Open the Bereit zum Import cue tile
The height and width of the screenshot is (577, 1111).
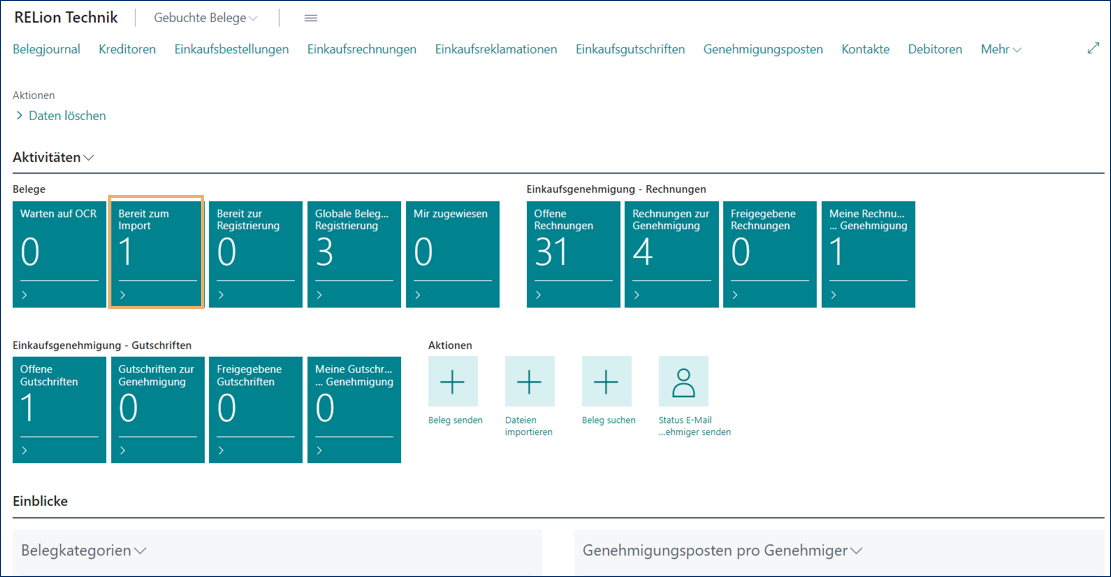pos(157,250)
